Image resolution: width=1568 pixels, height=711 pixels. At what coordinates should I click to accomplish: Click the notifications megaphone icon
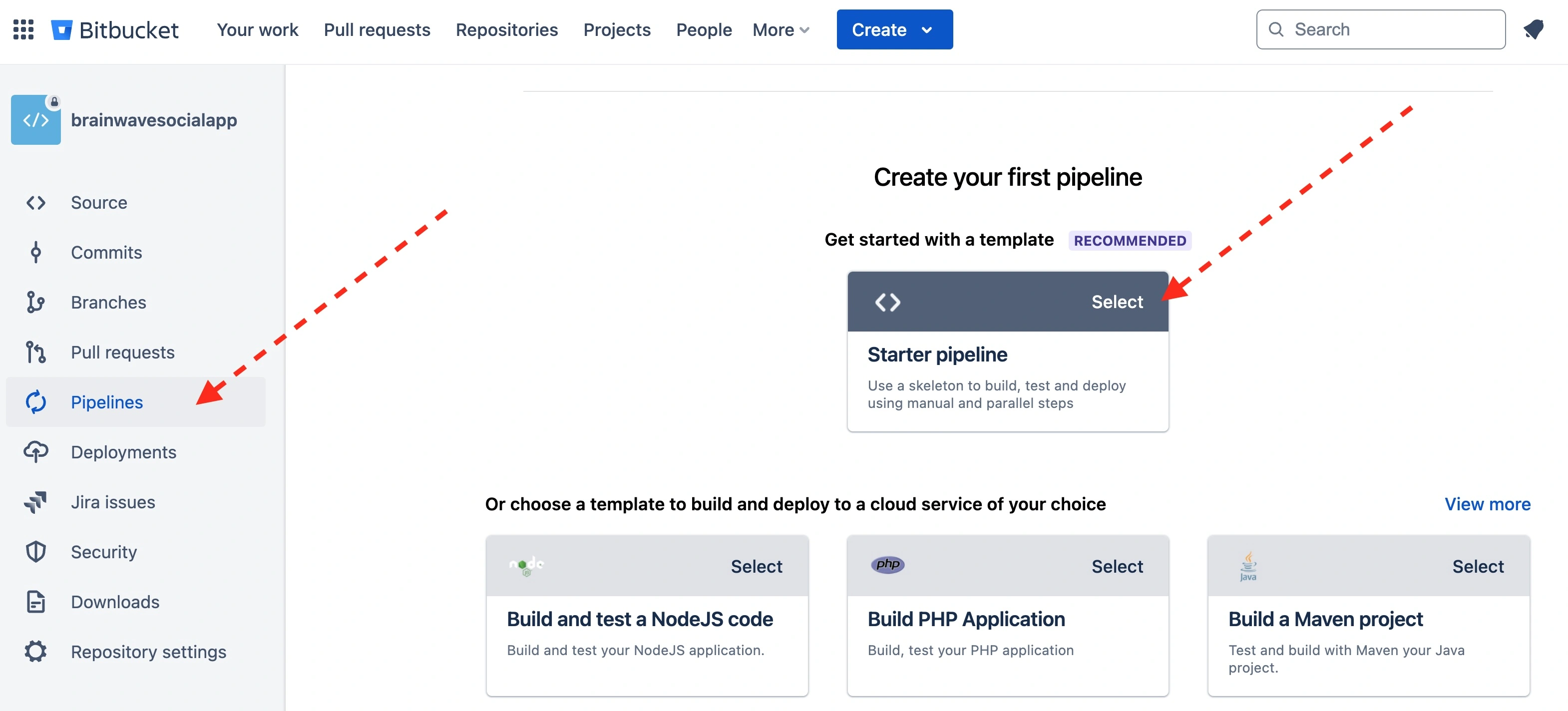click(x=1534, y=29)
